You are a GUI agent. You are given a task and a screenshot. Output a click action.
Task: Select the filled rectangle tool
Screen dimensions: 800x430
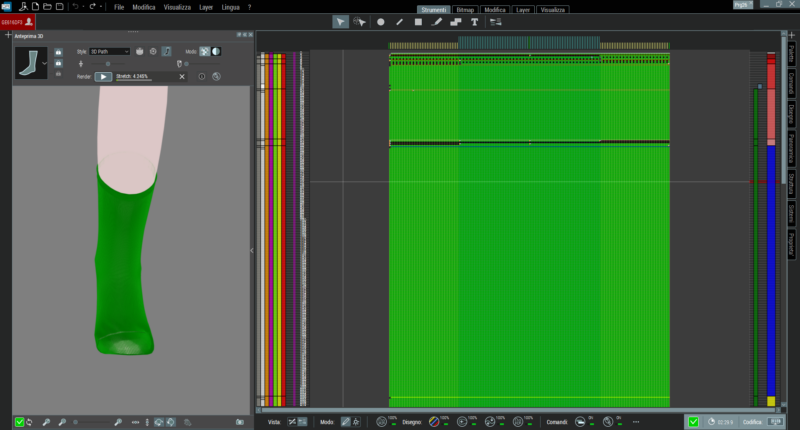tap(418, 21)
